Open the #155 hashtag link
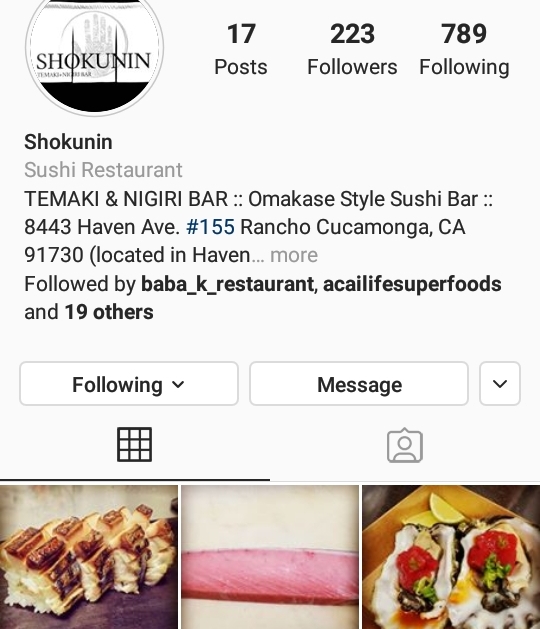This screenshot has height=629, width=540. click(x=211, y=227)
